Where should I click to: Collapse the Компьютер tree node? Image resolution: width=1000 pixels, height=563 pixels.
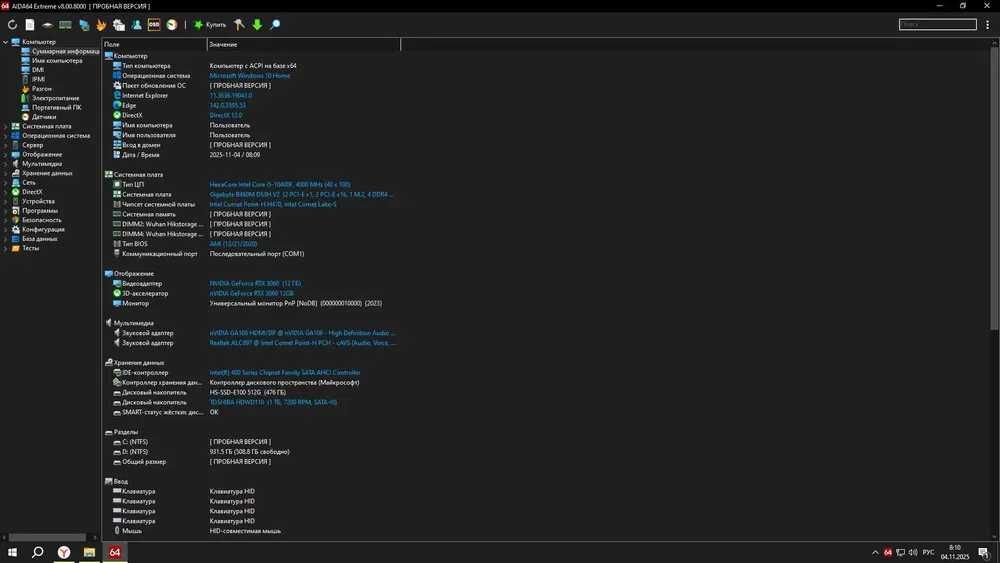tap(6, 42)
